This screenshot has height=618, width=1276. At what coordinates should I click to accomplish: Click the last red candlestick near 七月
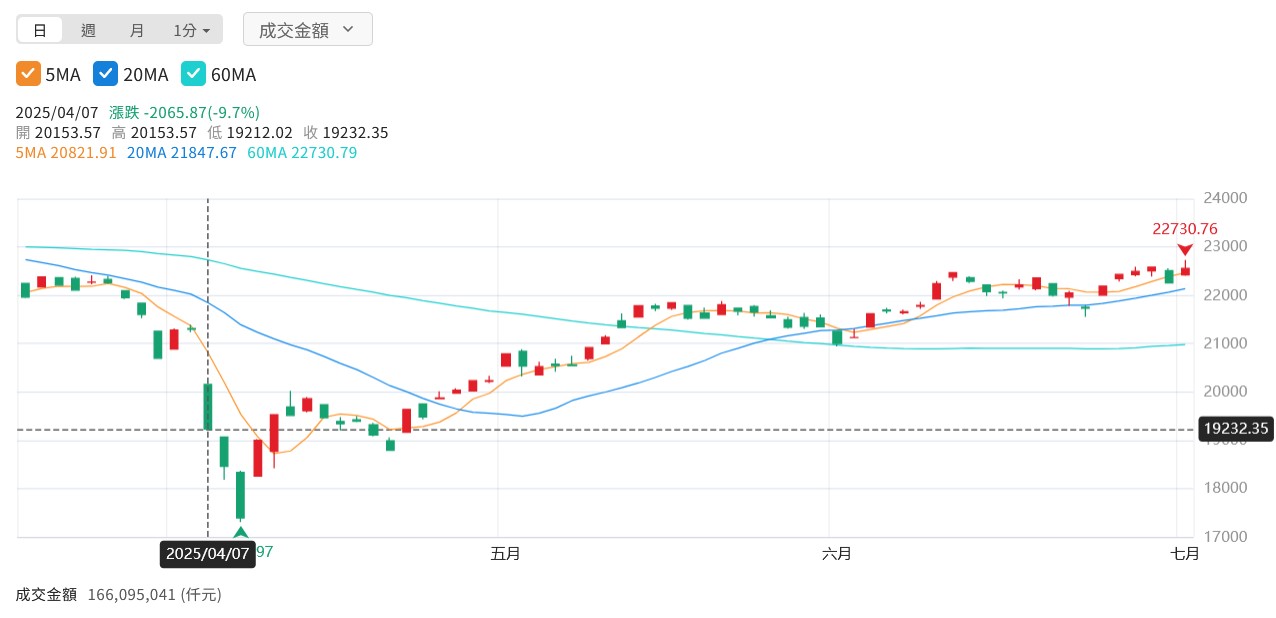(1185, 271)
